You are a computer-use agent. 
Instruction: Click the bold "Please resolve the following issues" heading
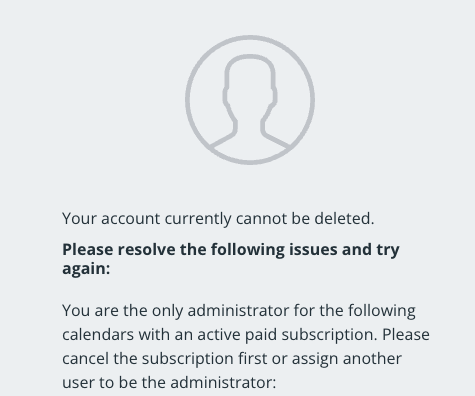(x=231, y=259)
